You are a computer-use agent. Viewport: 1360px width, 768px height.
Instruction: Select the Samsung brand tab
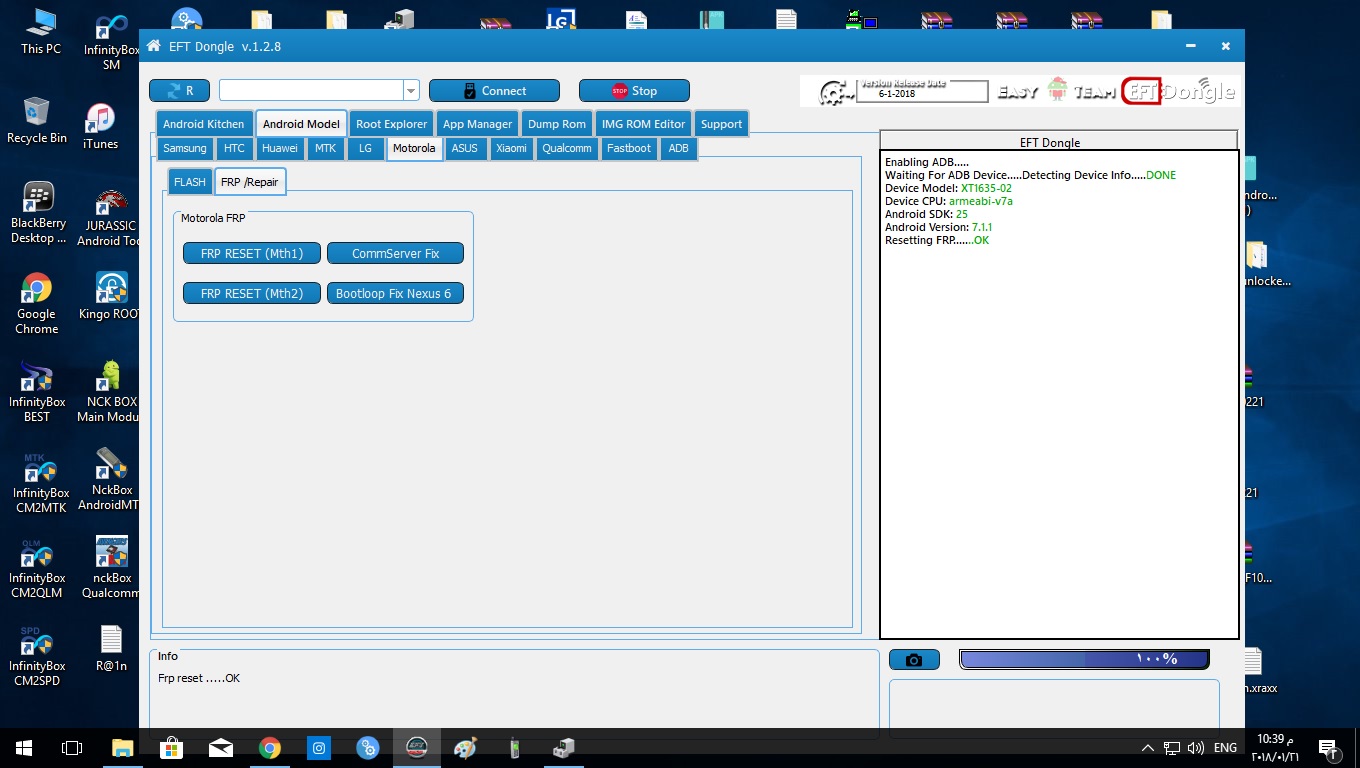click(x=185, y=148)
